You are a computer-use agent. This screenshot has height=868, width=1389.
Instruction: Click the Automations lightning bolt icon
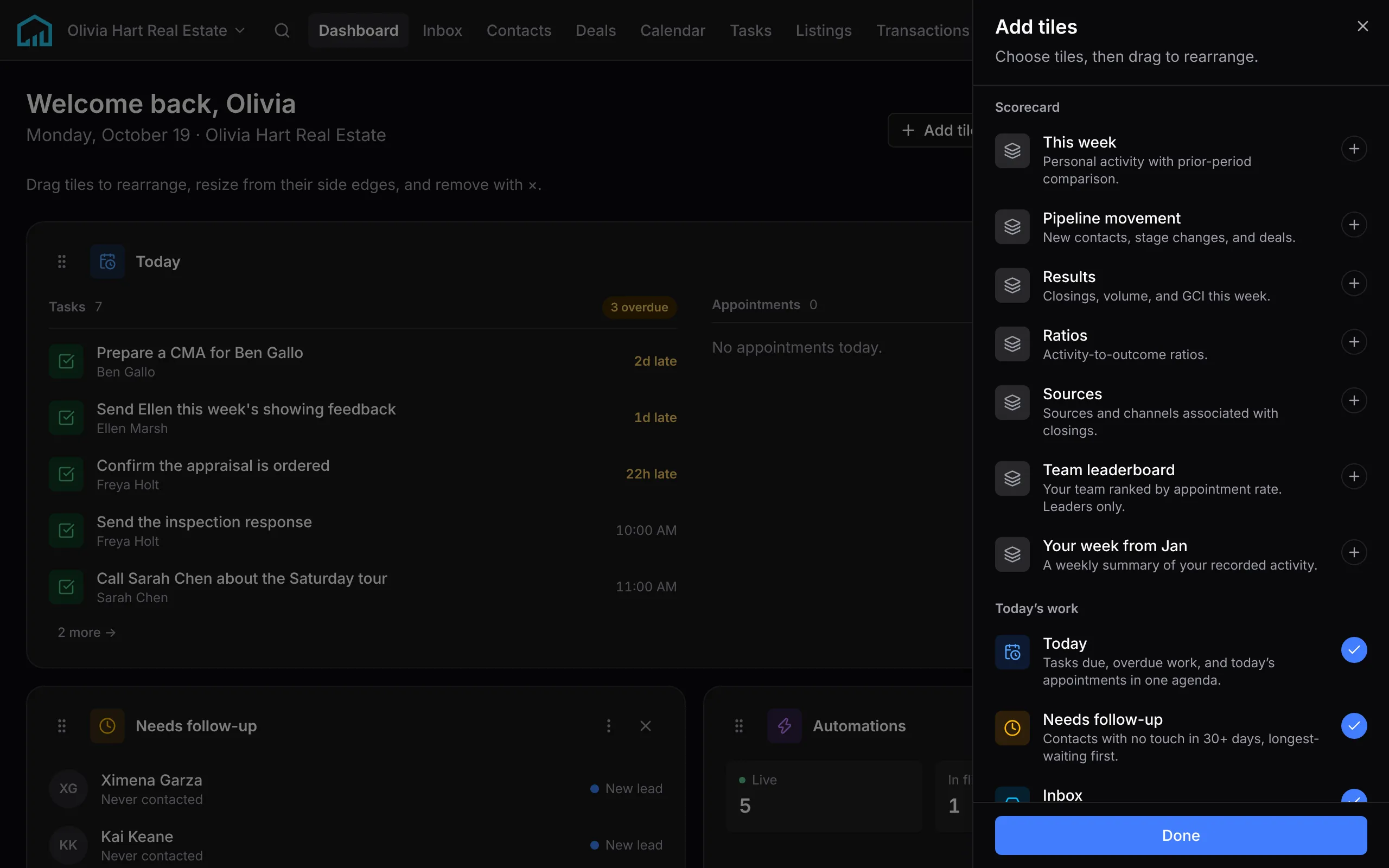[785, 726]
